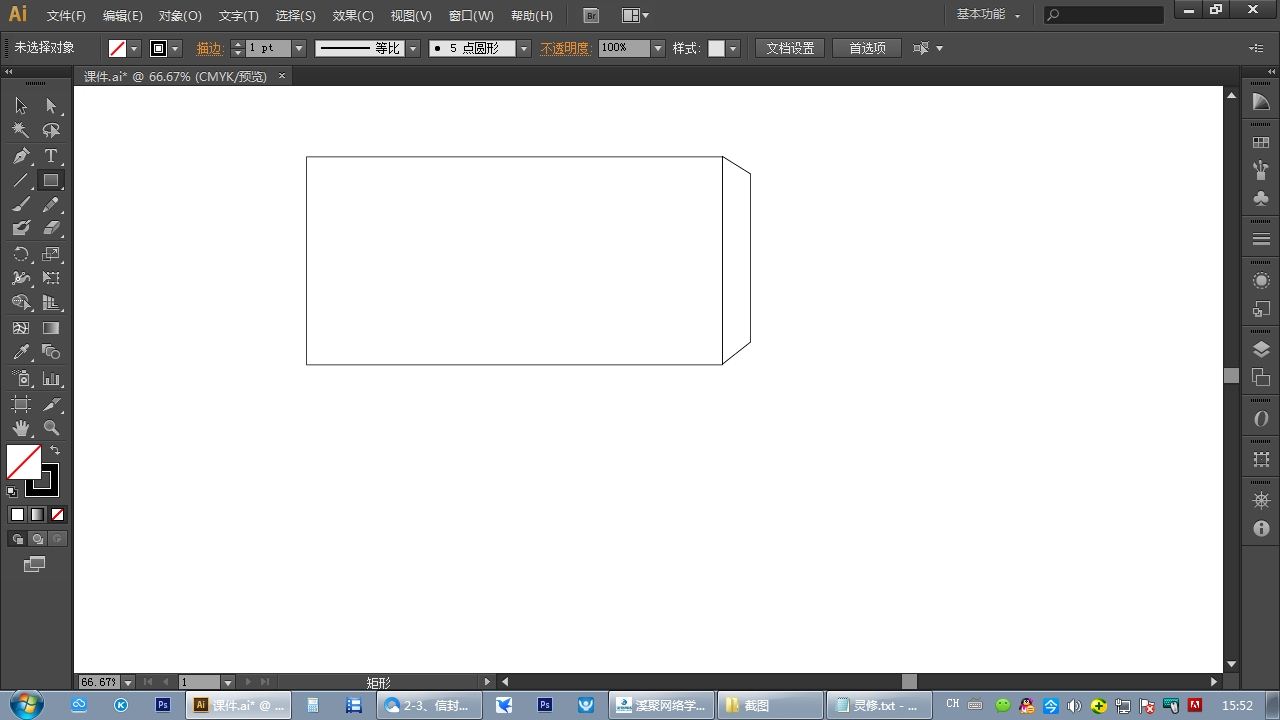Set paint mode to None
Viewport: 1280px width, 720px height.
57,515
